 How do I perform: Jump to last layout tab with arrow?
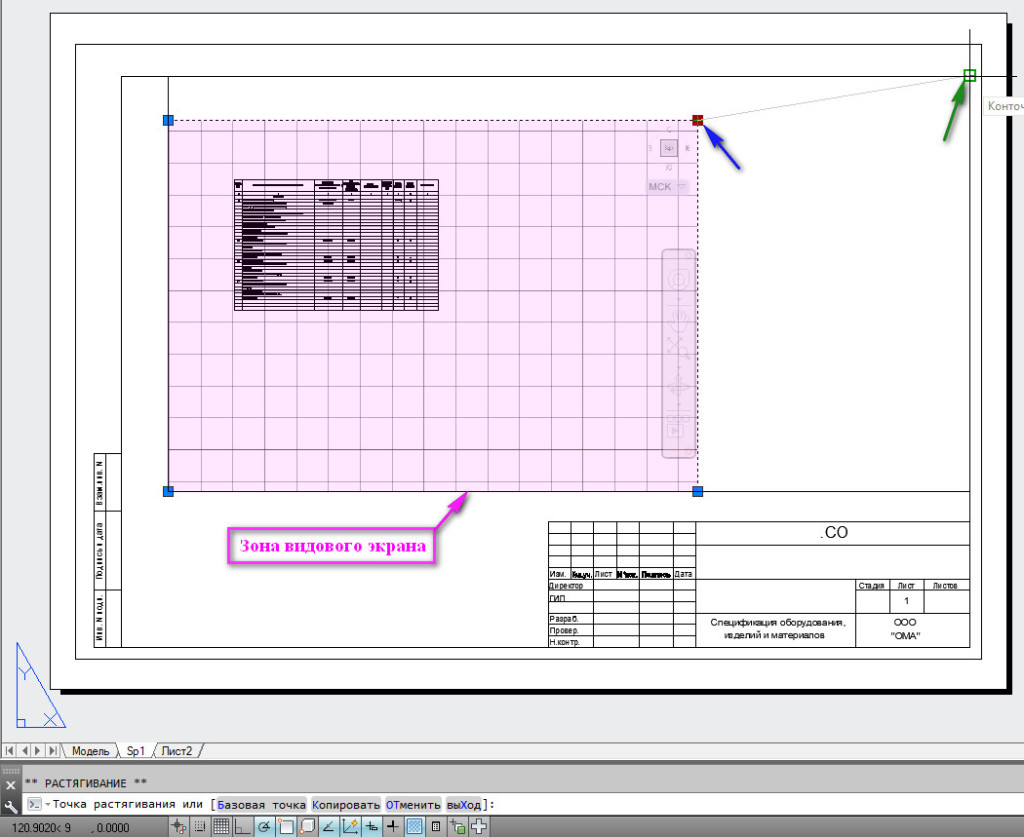point(52,750)
